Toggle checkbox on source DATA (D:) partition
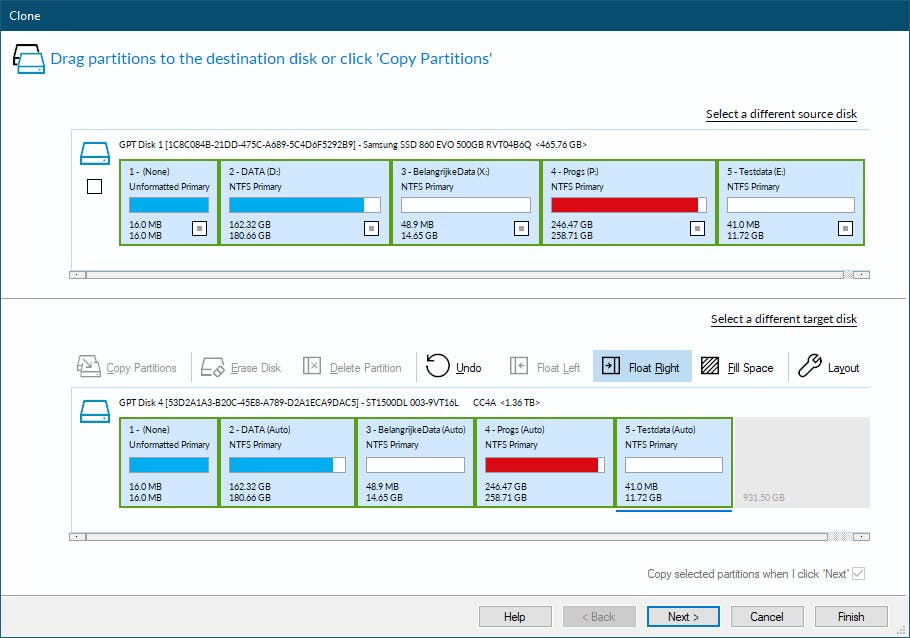The height and width of the screenshot is (638, 910). (x=371, y=229)
